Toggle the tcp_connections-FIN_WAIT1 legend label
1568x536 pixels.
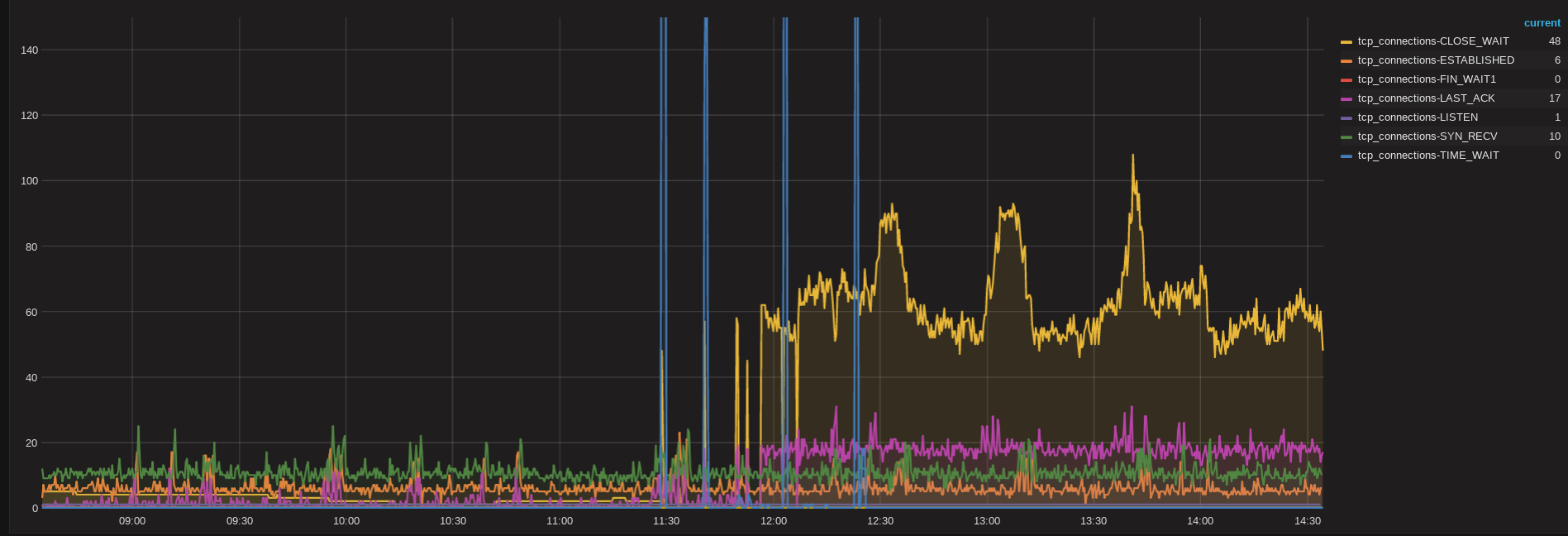click(x=1427, y=79)
